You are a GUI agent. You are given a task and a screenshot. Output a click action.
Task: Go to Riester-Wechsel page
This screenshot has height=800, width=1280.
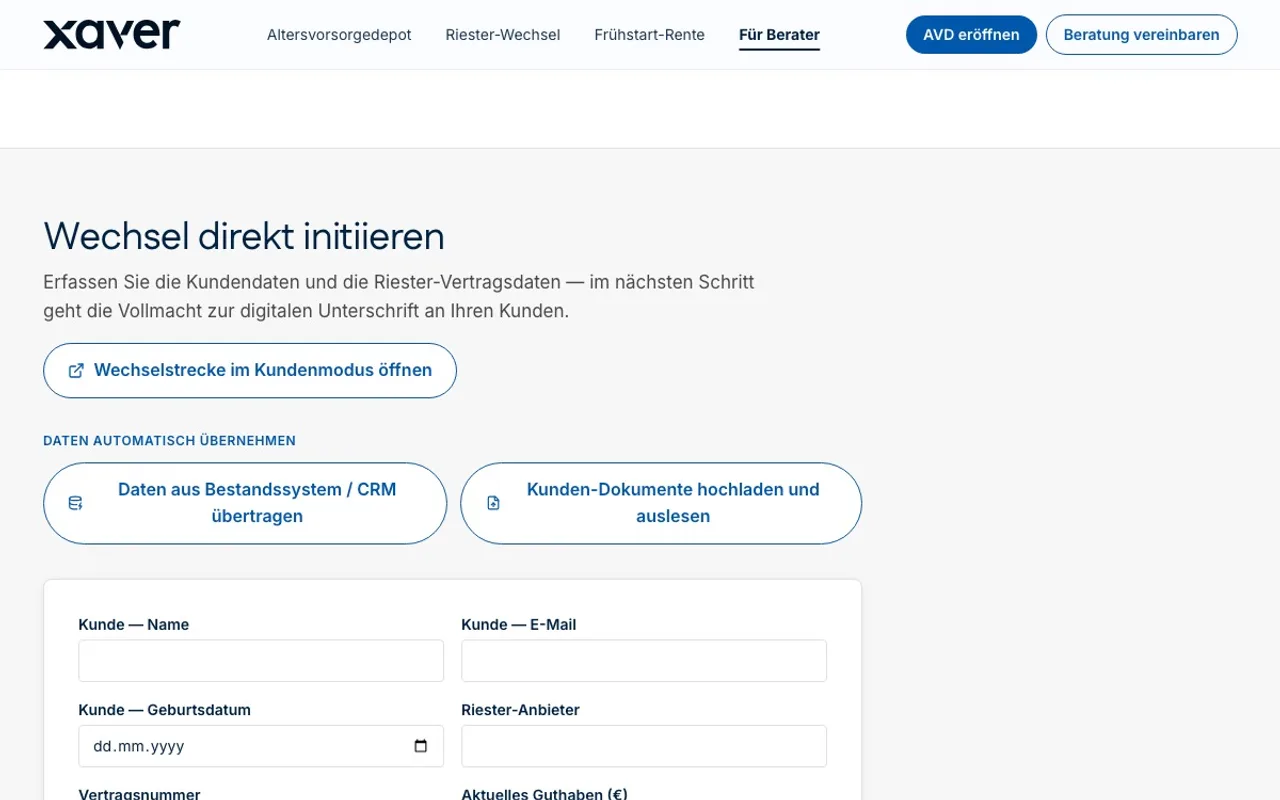click(503, 35)
